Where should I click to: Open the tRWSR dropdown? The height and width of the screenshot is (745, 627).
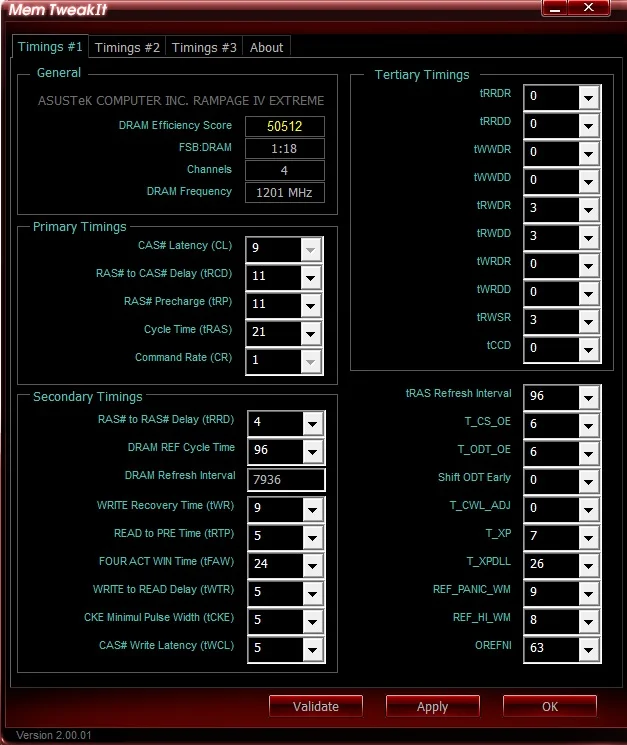tap(589, 322)
